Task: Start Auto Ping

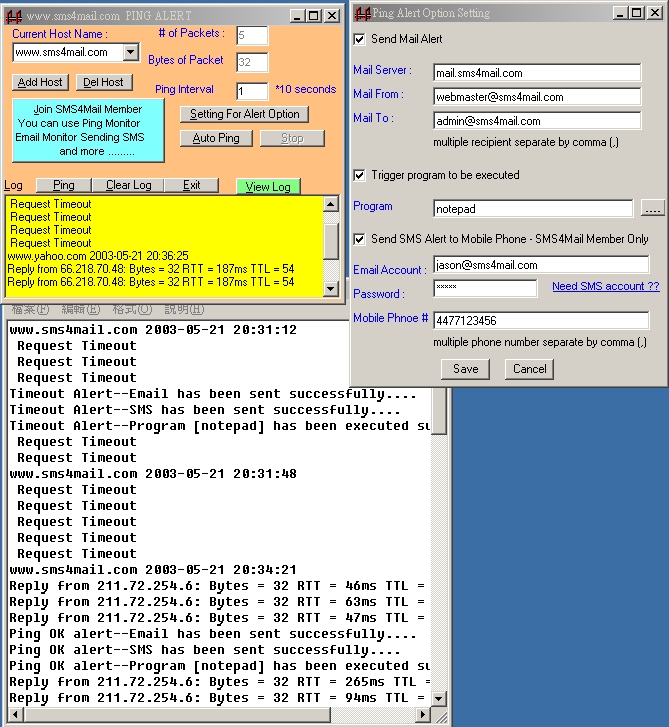Action: 216,138
